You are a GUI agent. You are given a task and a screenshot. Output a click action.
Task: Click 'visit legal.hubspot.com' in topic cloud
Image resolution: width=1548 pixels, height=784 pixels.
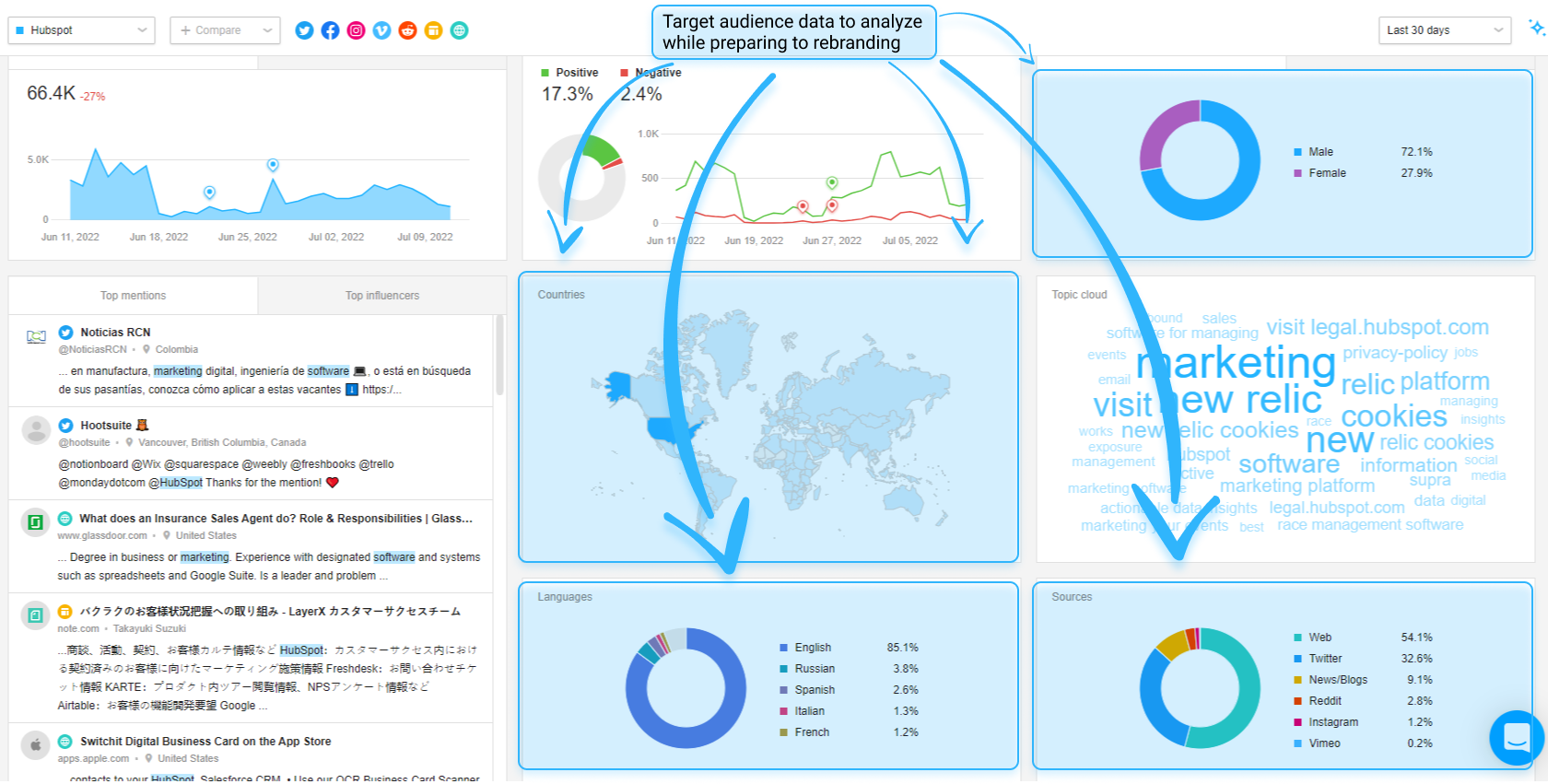tap(1378, 327)
